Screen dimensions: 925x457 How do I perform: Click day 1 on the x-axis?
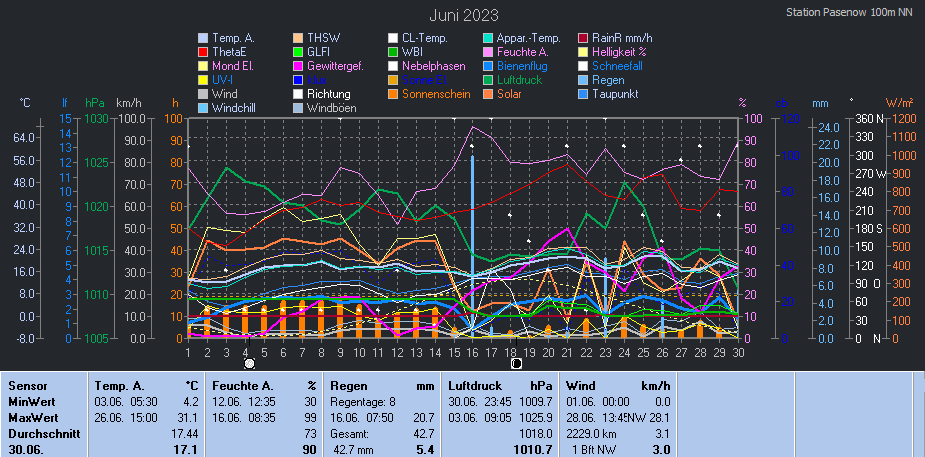(188, 352)
